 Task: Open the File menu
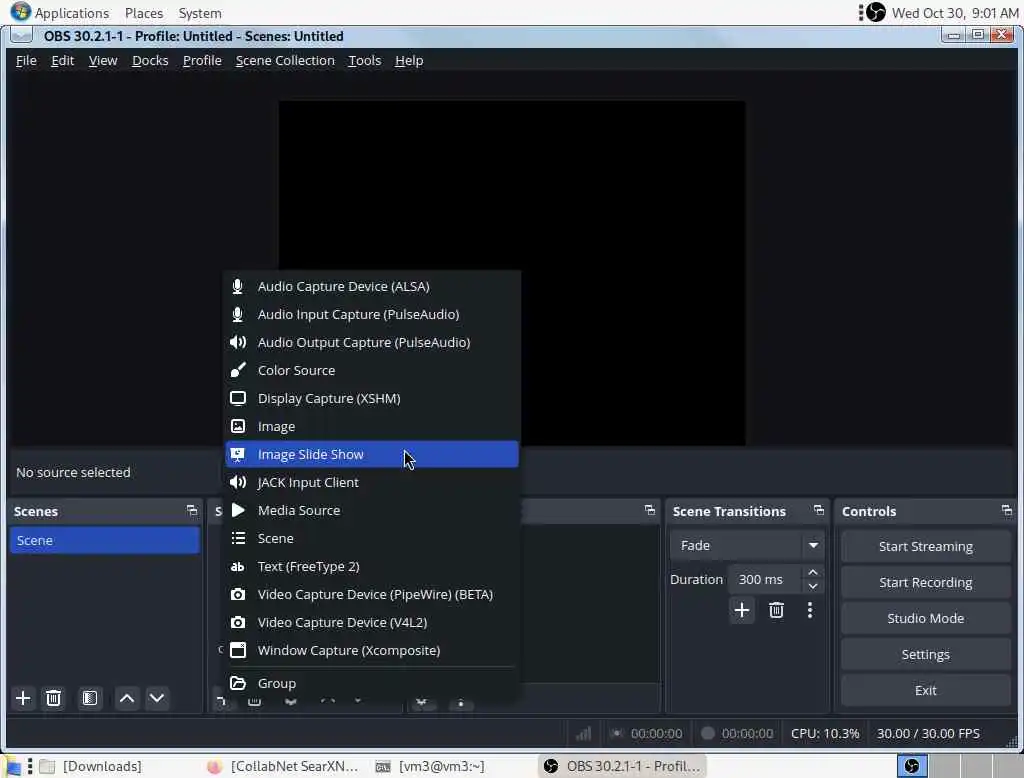pos(26,60)
